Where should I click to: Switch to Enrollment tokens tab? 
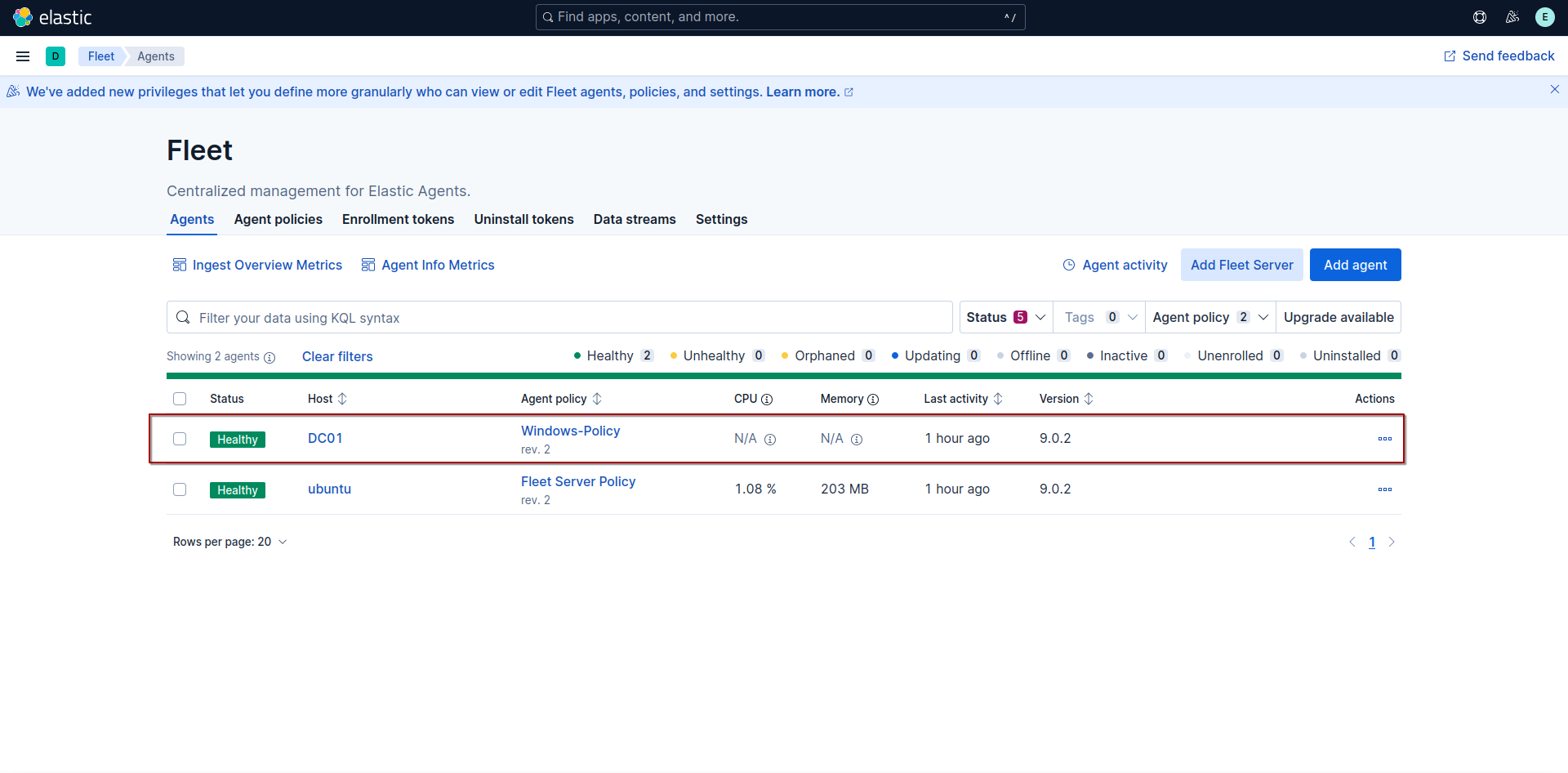[399, 219]
